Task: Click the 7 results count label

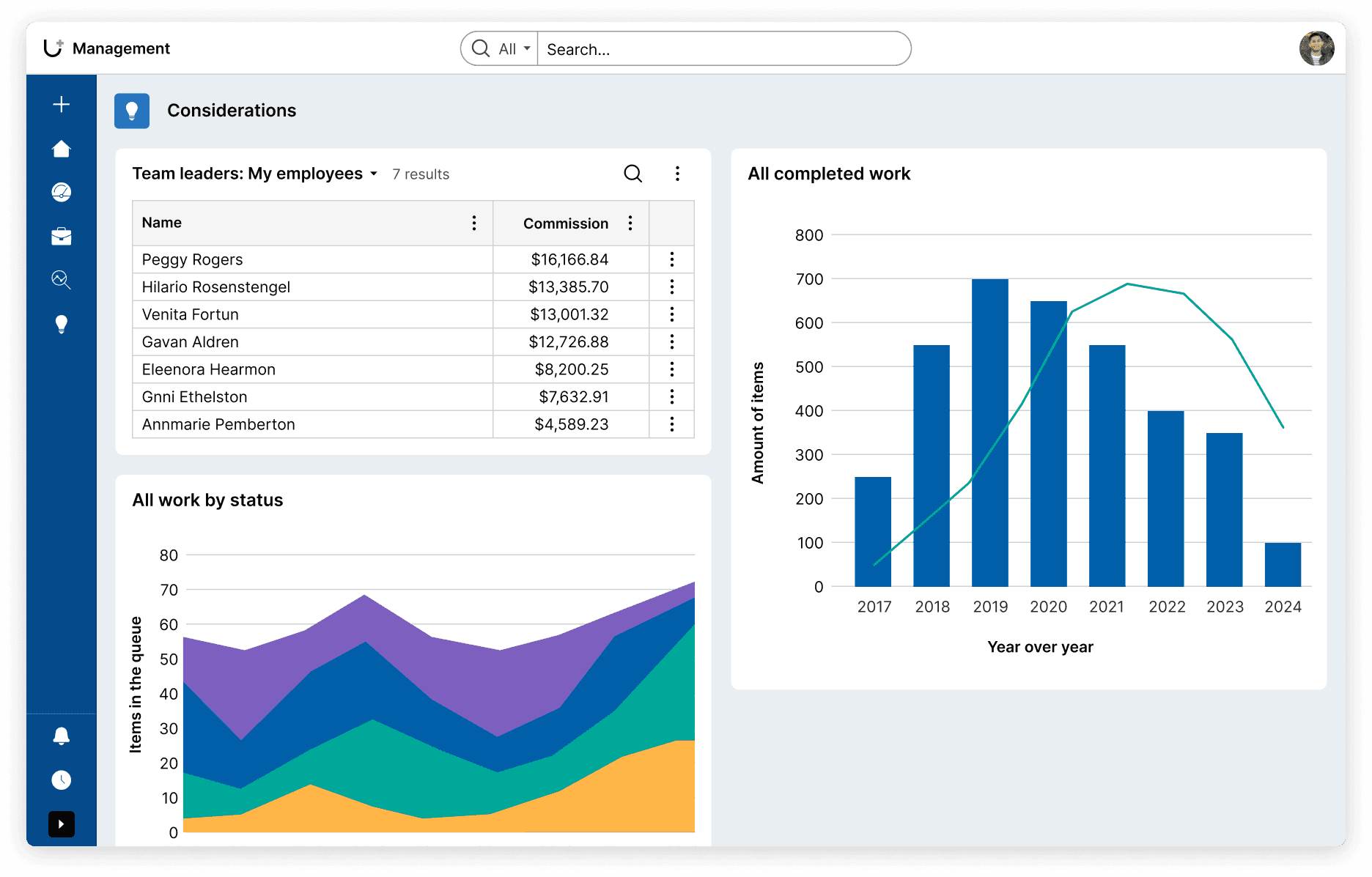Action: click(421, 174)
